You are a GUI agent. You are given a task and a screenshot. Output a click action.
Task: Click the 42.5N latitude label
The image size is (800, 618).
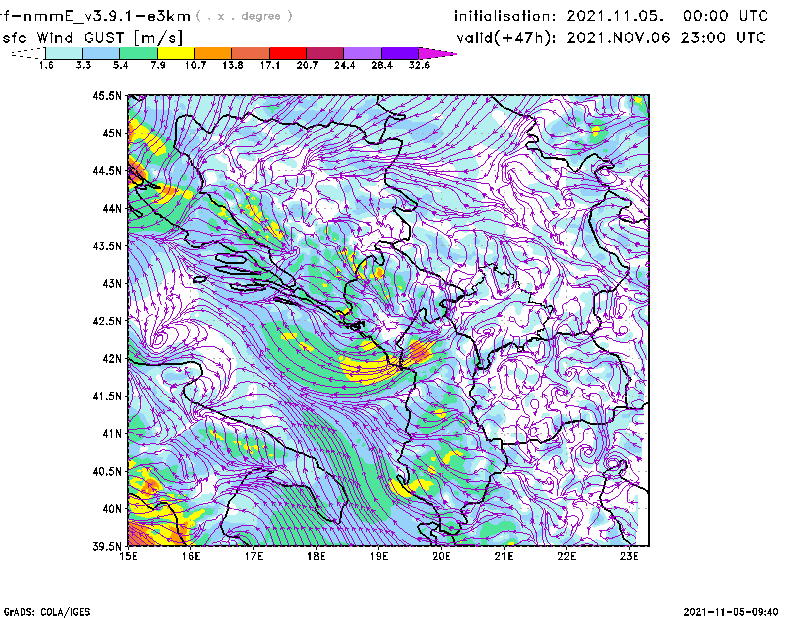pos(107,321)
